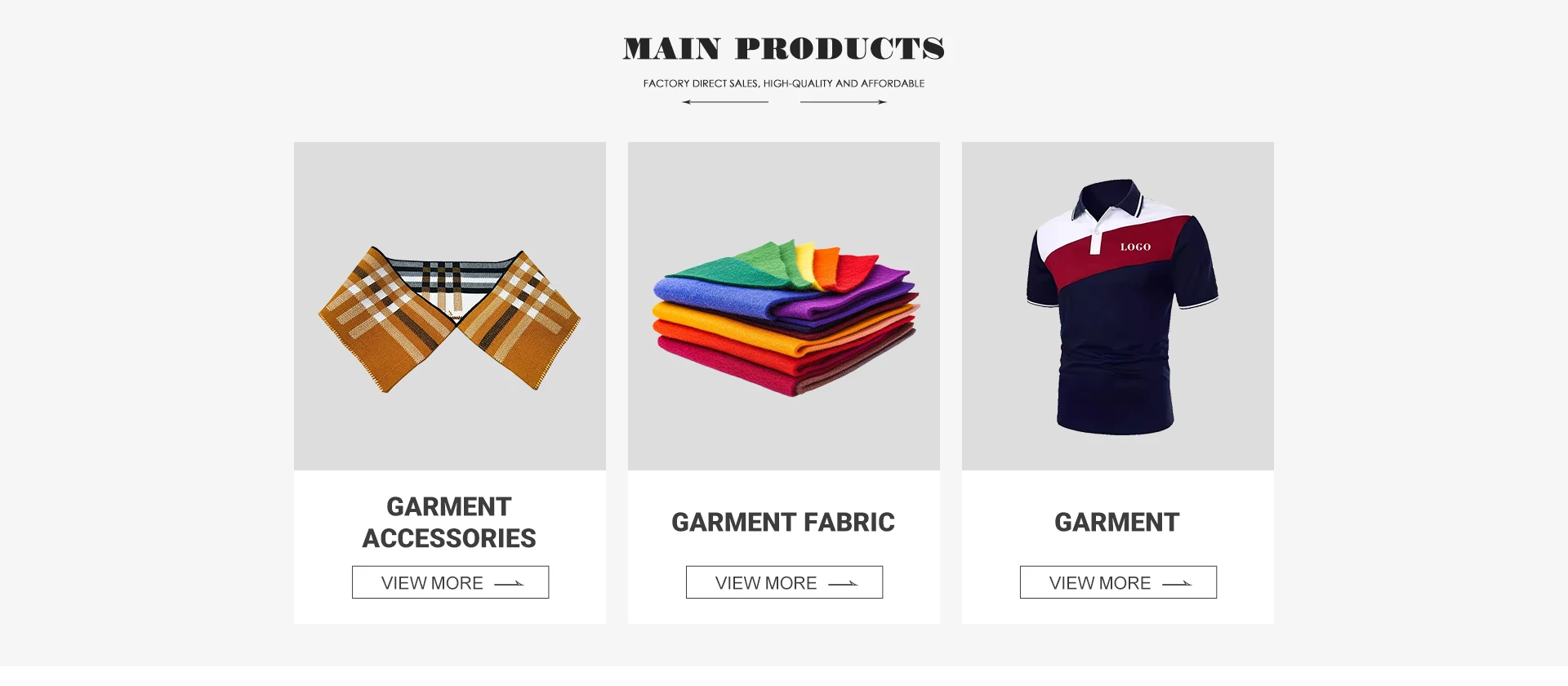
Task: Click arrow icon in Garment Fabric button
Action: pyautogui.click(x=843, y=584)
